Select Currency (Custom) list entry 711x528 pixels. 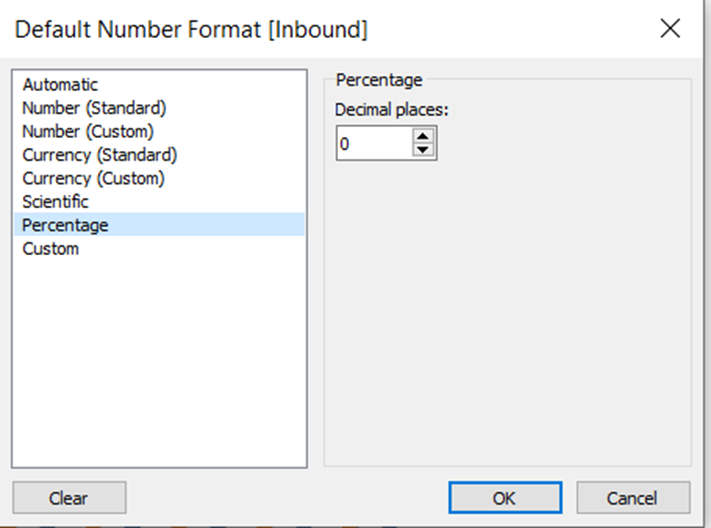[x=93, y=178]
